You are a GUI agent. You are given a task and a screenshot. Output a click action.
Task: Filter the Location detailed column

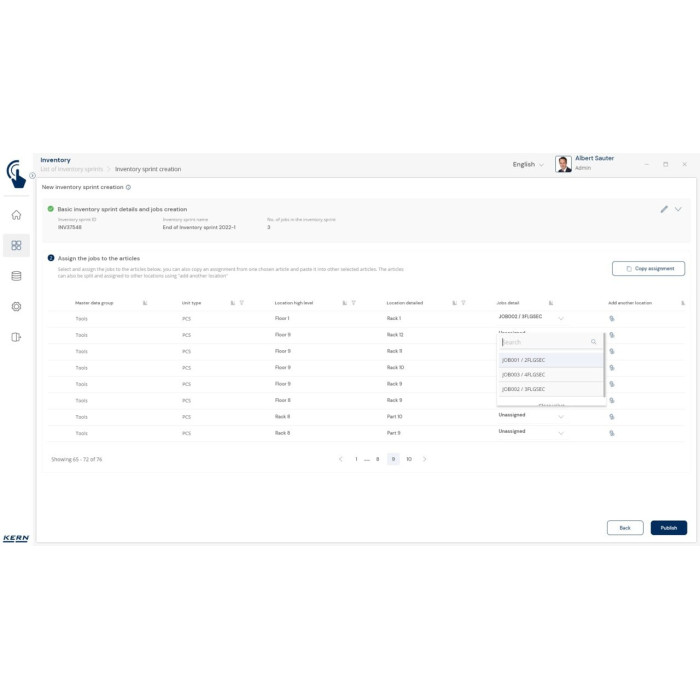(463, 303)
